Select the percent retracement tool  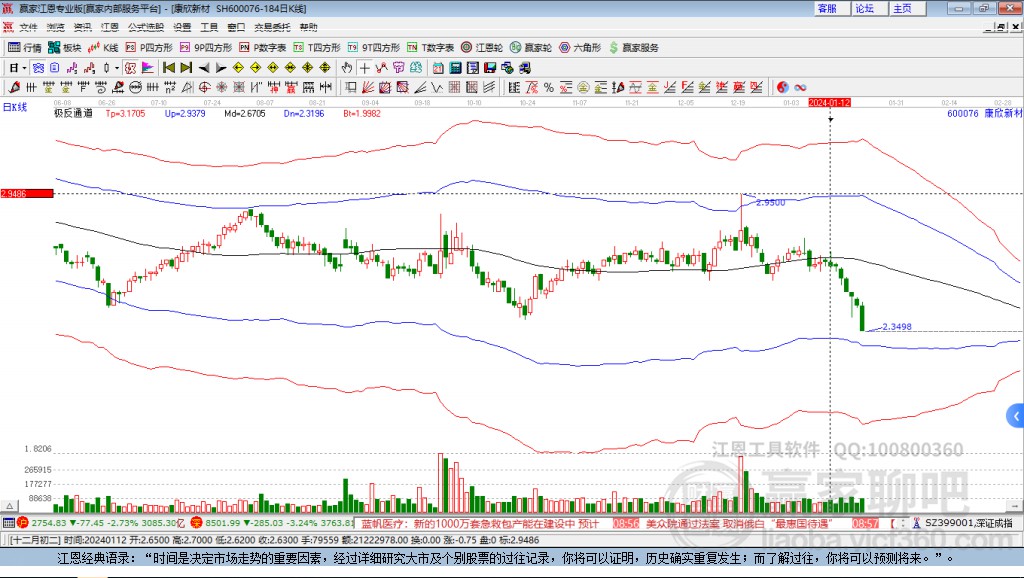[549, 88]
